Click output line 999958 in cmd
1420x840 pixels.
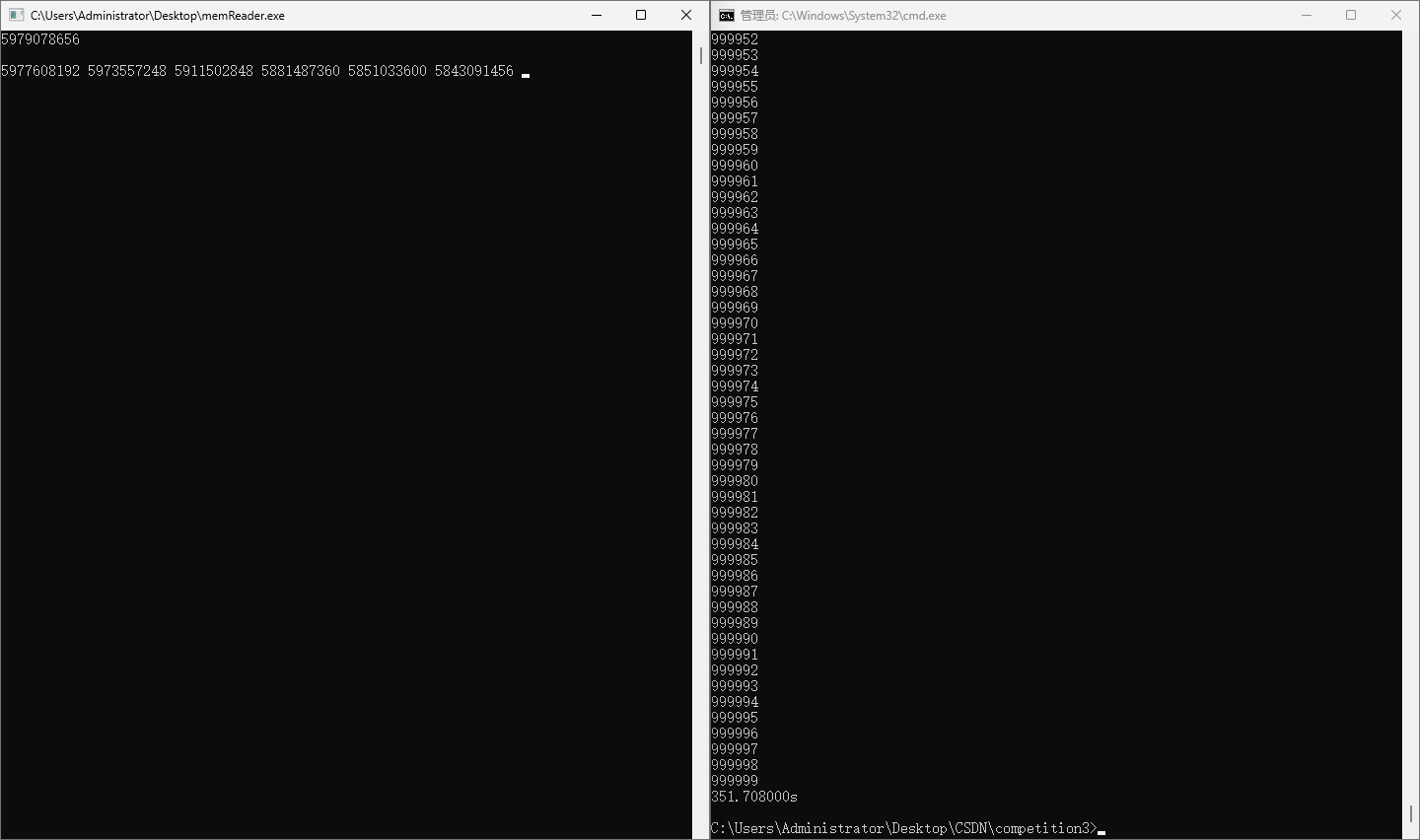point(735,134)
